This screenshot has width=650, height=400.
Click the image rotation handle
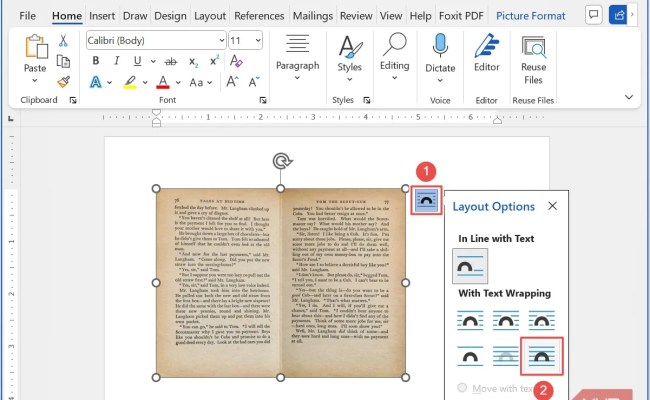282,161
